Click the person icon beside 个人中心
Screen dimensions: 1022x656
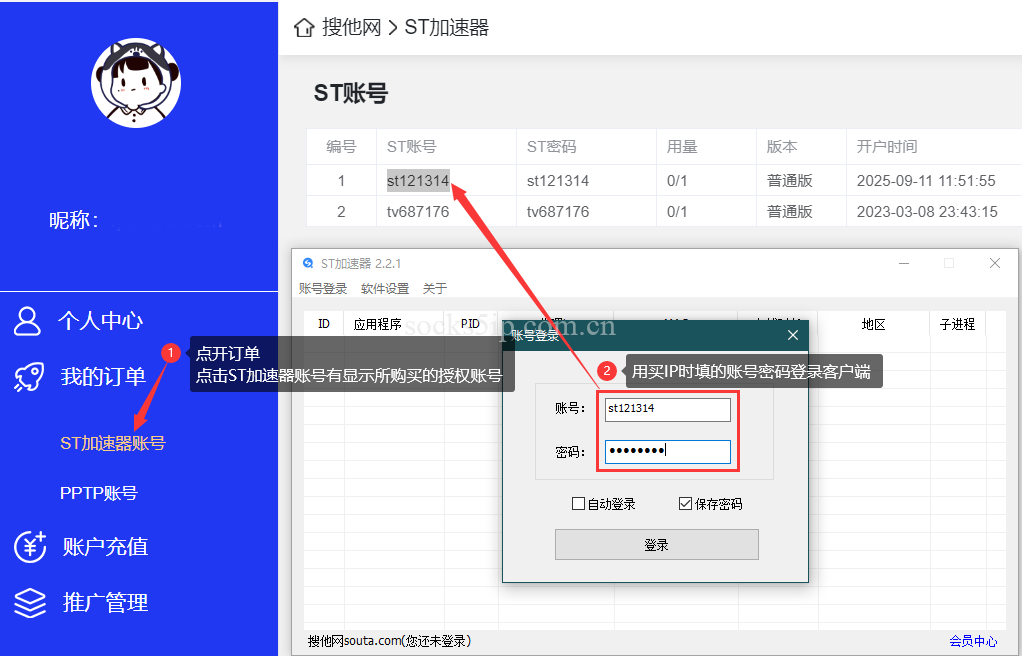coord(28,321)
